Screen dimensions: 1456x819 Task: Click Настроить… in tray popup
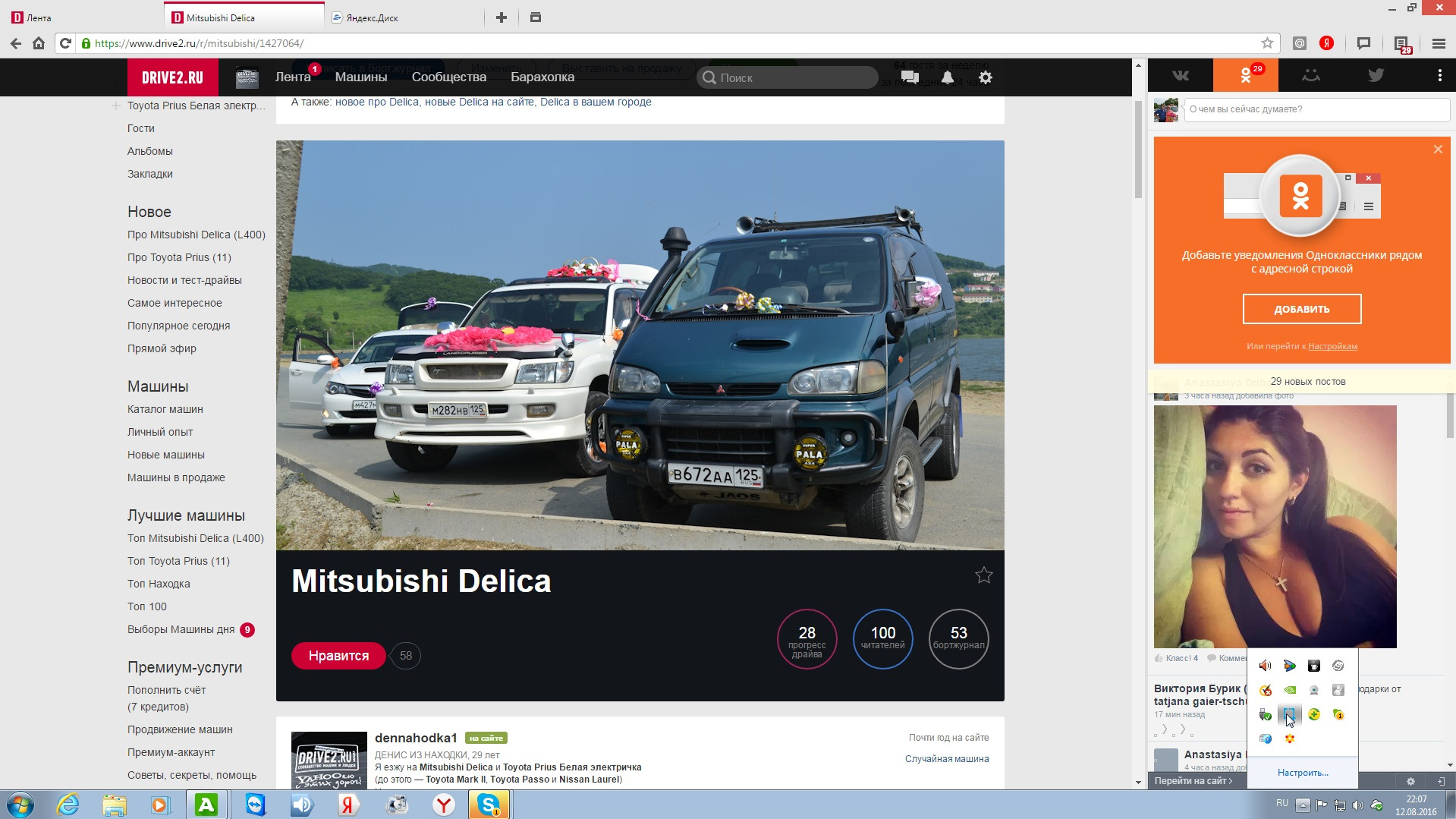tap(1303, 773)
